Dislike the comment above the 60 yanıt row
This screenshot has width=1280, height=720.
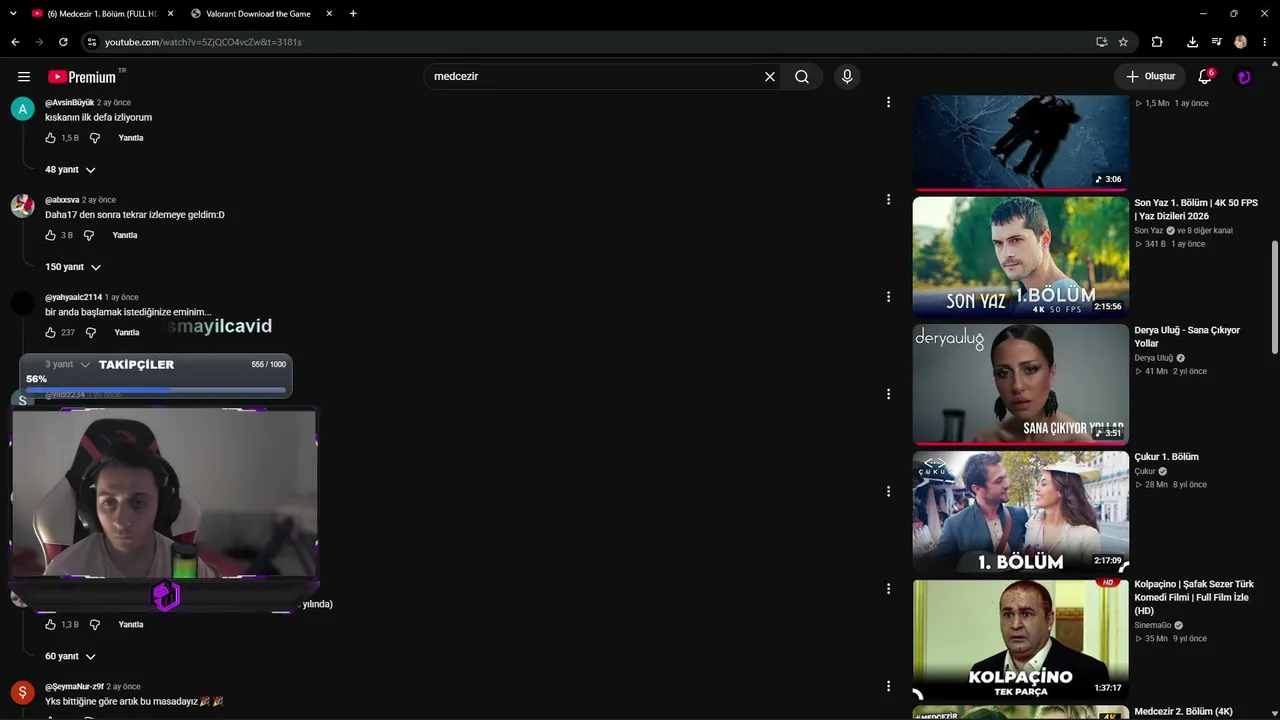pyautogui.click(x=95, y=624)
